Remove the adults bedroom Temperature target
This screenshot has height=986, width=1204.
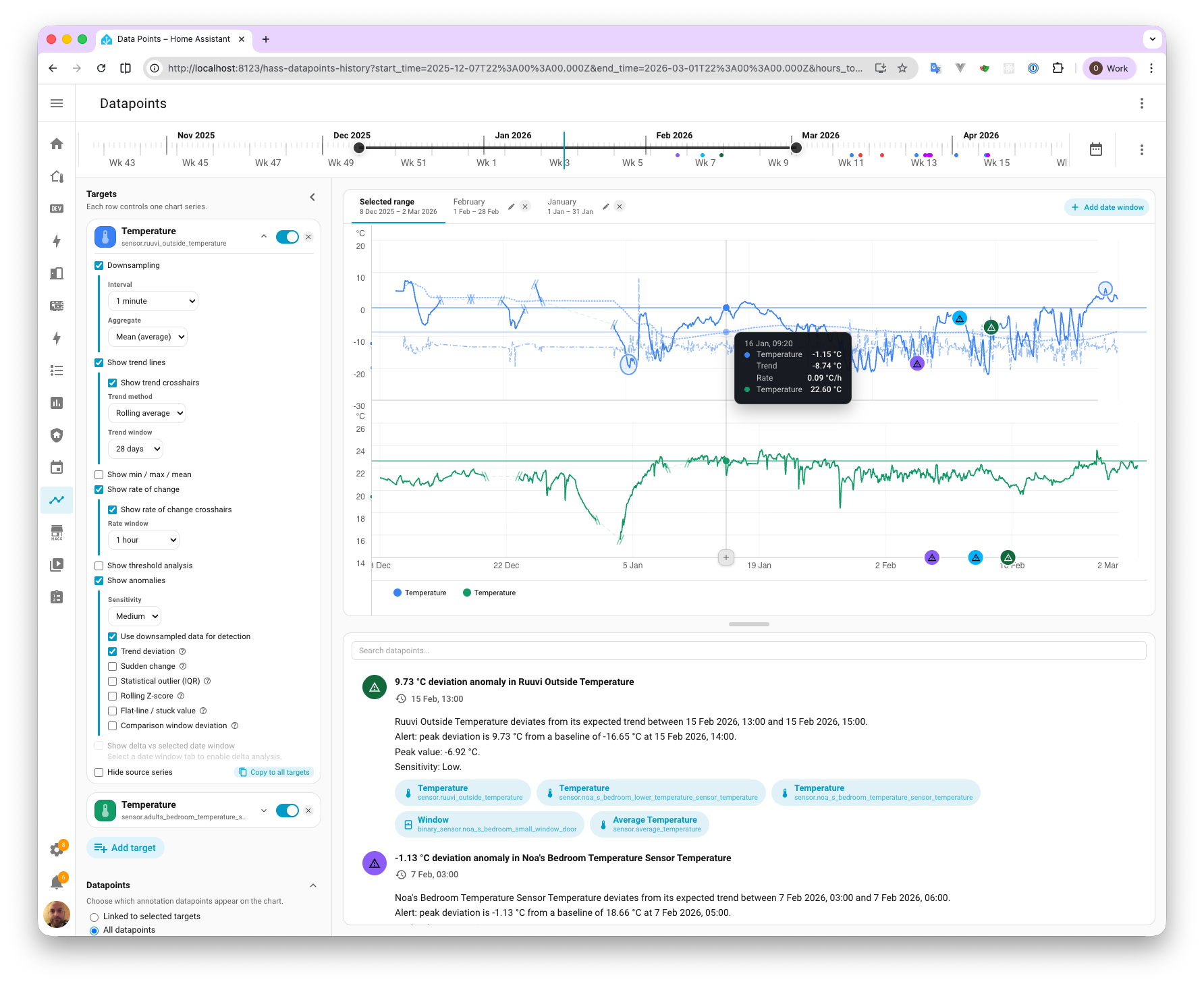point(308,811)
